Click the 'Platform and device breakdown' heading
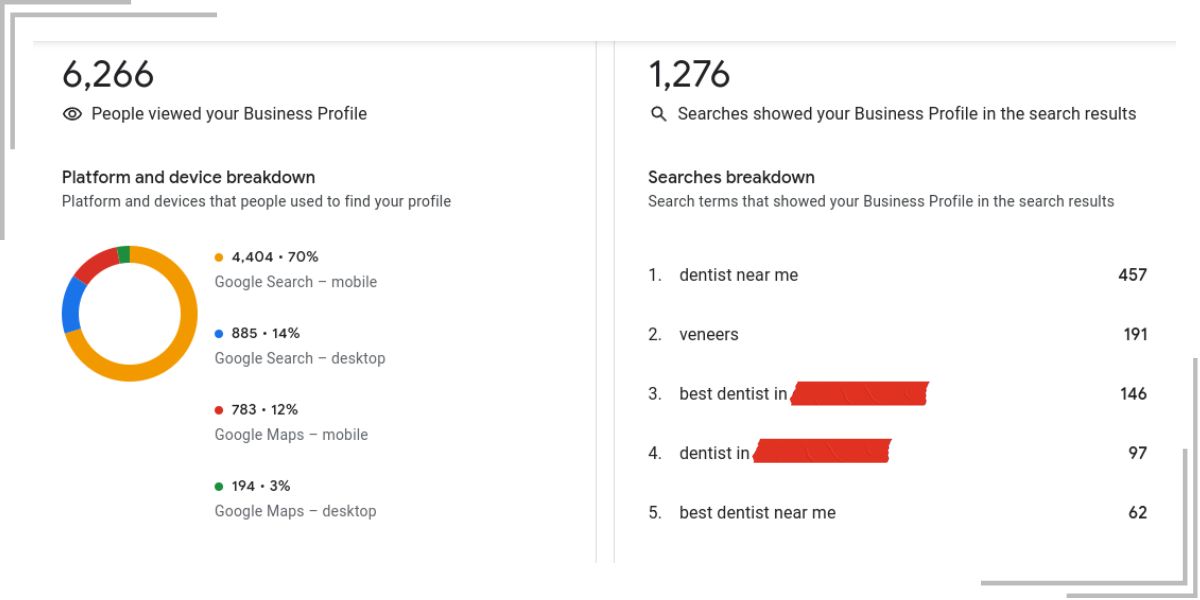Screen dimensions: 1200x600 coord(188,177)
